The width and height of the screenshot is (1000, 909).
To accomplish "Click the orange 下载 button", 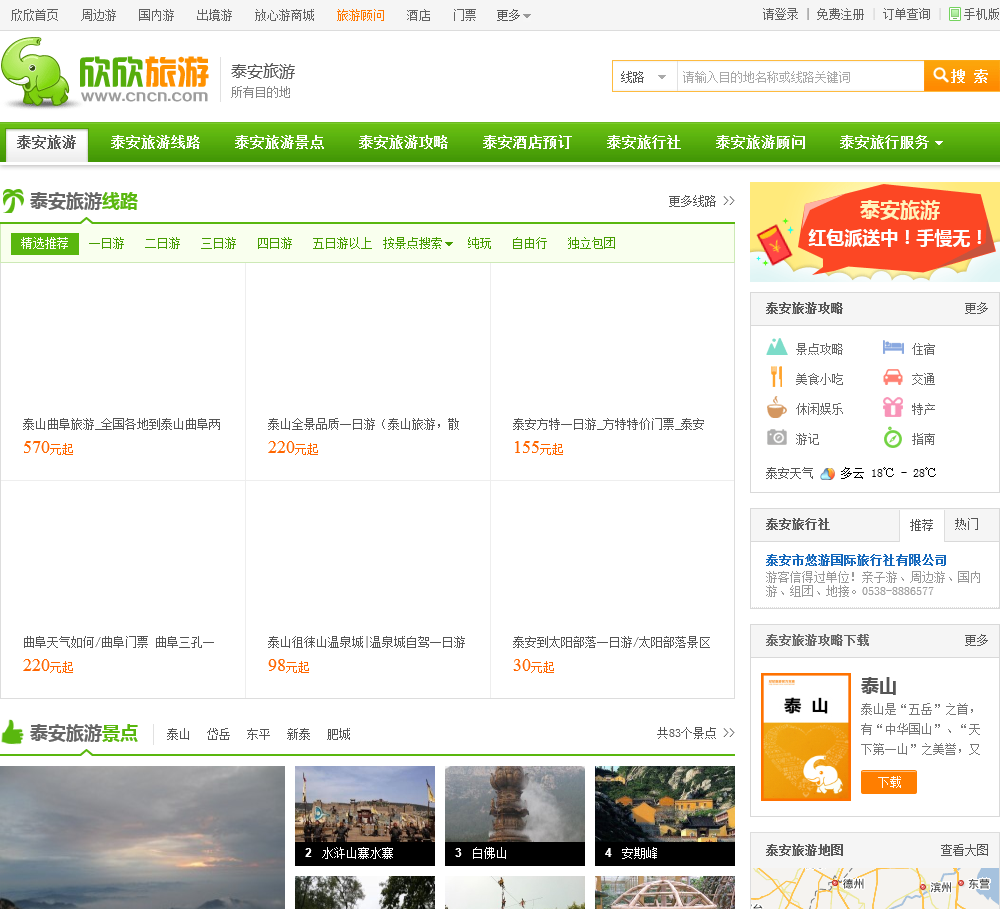I will [889, 782].
